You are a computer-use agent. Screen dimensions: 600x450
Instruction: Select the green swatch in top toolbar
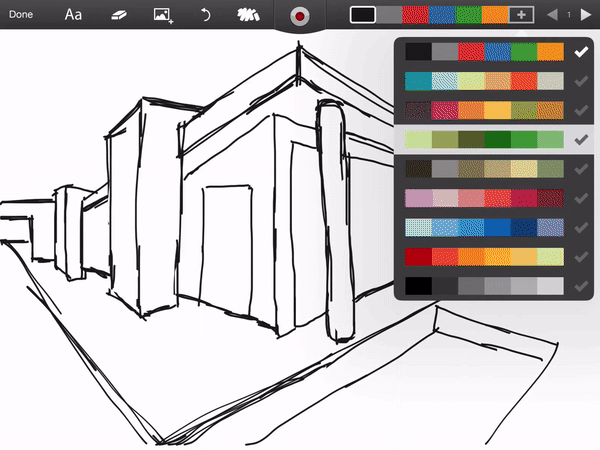tap(468, 15)
